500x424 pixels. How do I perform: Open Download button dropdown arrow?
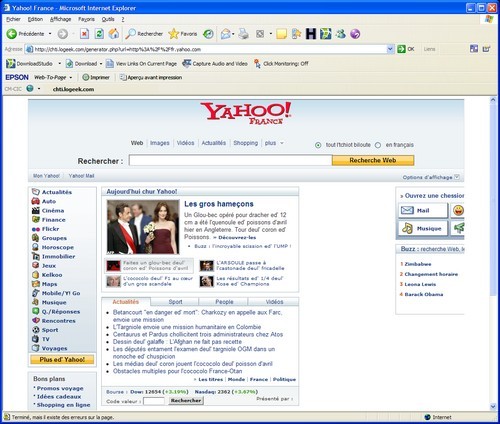coord(101,64)
